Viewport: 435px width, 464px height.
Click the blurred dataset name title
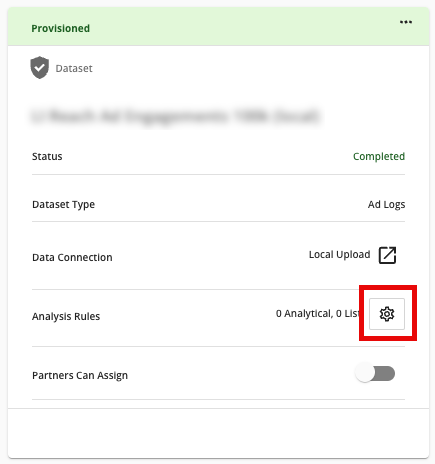[x=176, y=116]
